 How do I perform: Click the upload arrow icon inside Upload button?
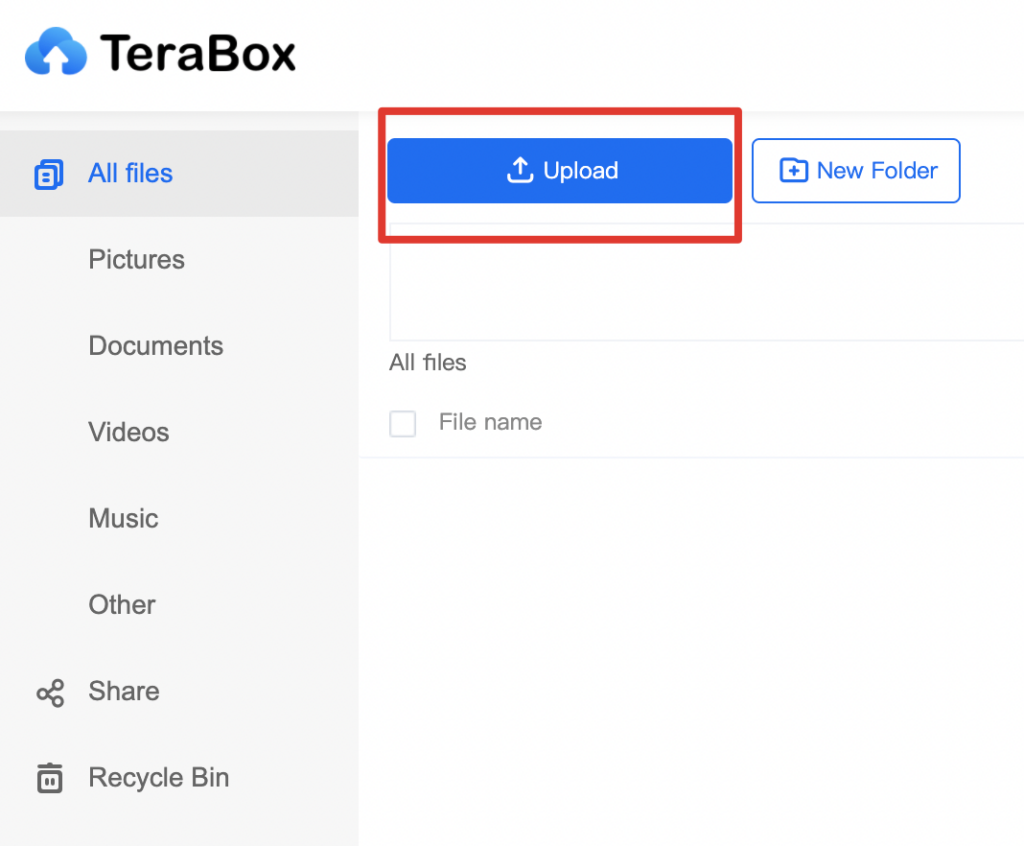[521, 170]
